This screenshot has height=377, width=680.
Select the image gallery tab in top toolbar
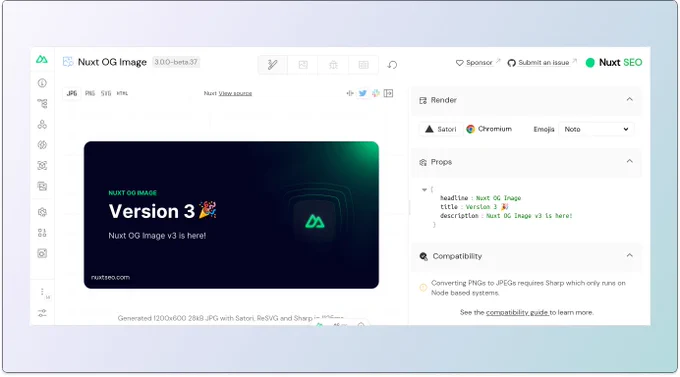(x=303, y=65)
